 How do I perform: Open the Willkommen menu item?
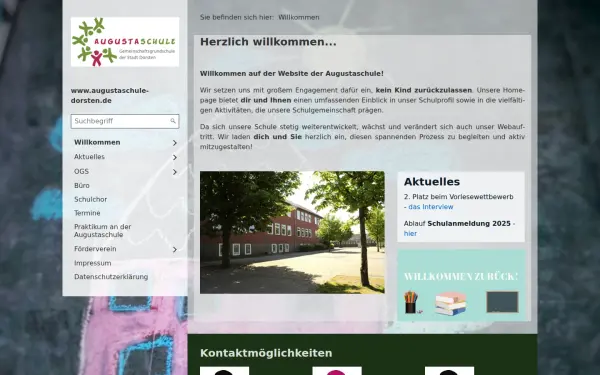coord(97,142)
